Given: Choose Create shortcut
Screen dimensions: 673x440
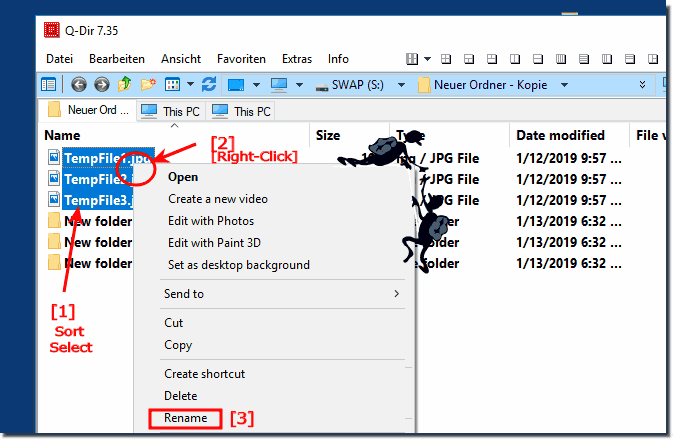Looking at the screenshot, I should [x=205, y=374].
